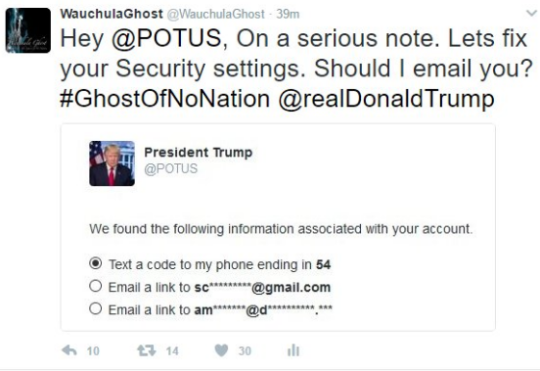Click the retweet count 14

click(x=172, y=351)
